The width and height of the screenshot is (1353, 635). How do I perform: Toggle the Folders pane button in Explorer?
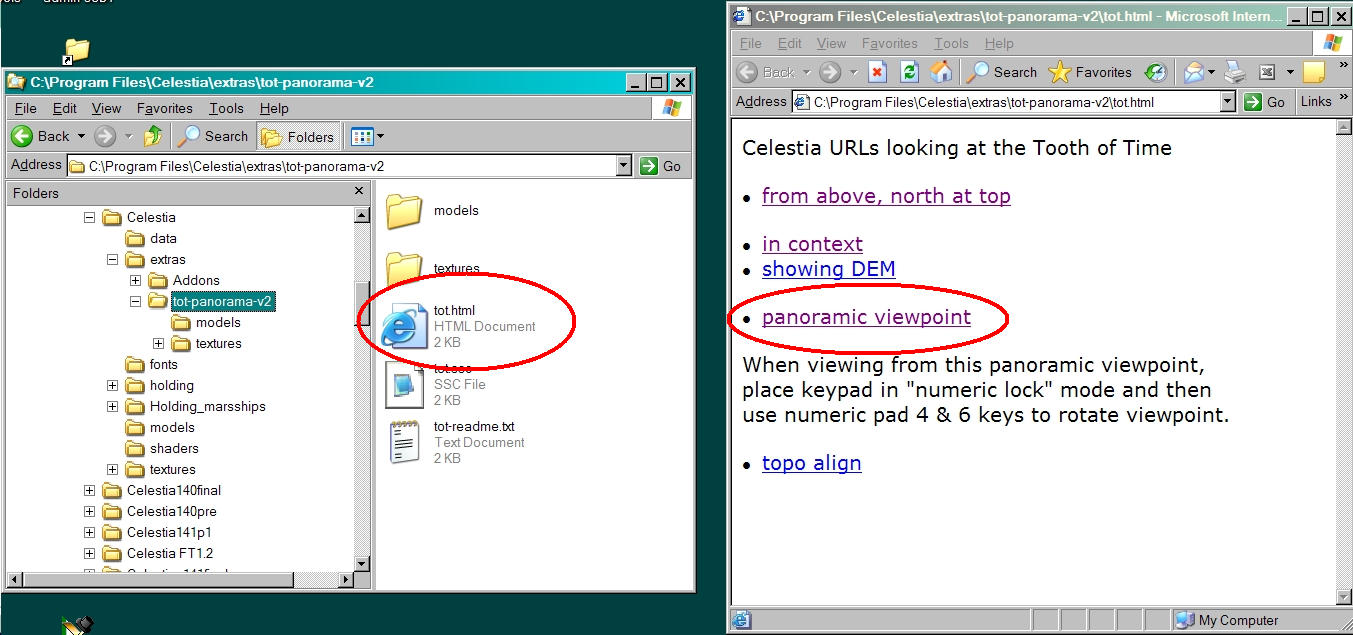coord(298,136)
